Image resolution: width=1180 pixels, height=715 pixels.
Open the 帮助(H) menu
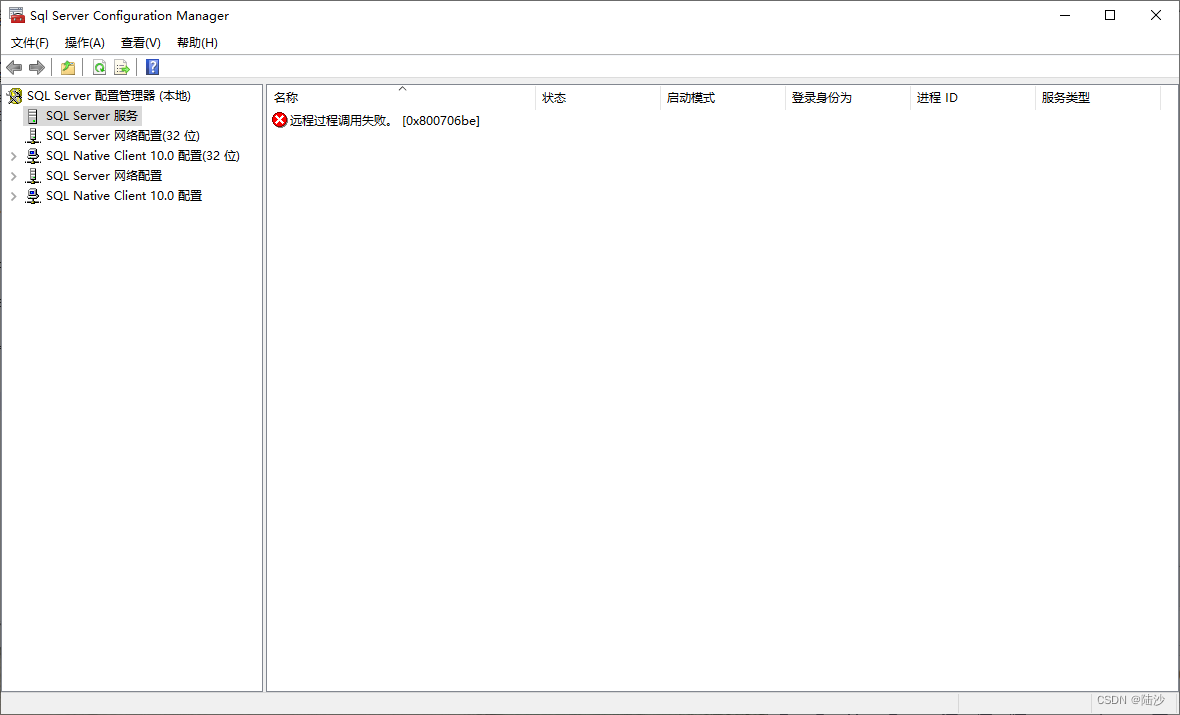point(197,43)
